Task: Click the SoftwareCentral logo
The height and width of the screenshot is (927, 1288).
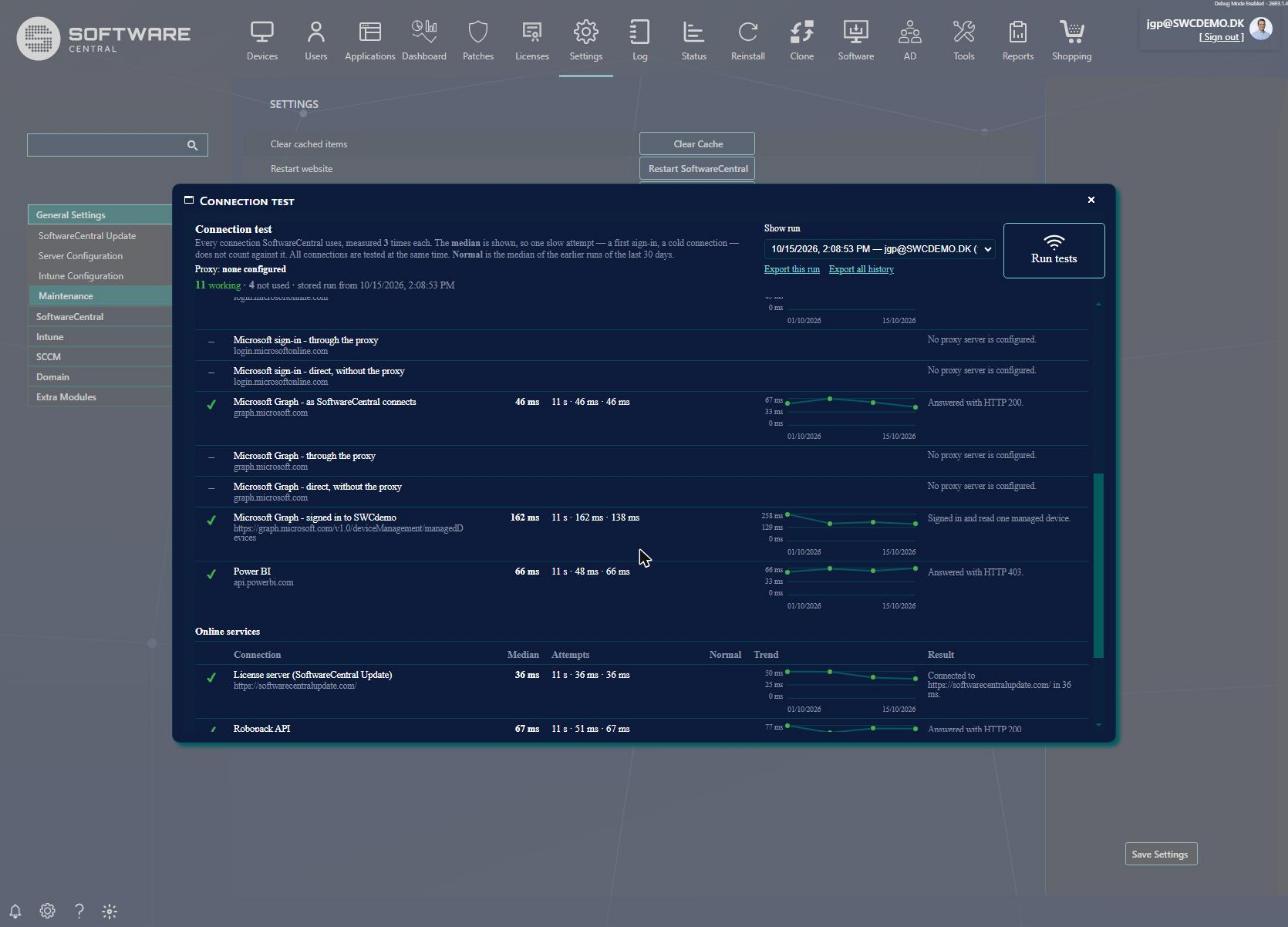Action: 104,38
